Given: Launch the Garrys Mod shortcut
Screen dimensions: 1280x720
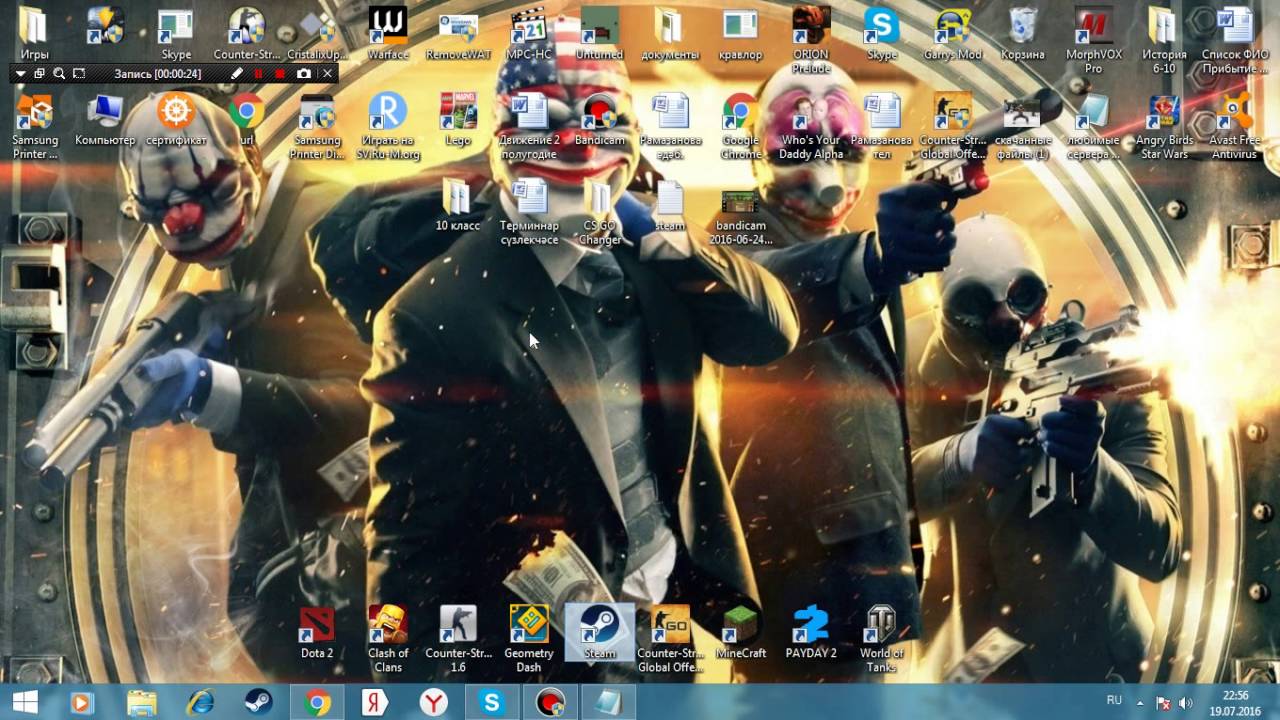Looking at the screenshot, I should [x=952, y=34].
